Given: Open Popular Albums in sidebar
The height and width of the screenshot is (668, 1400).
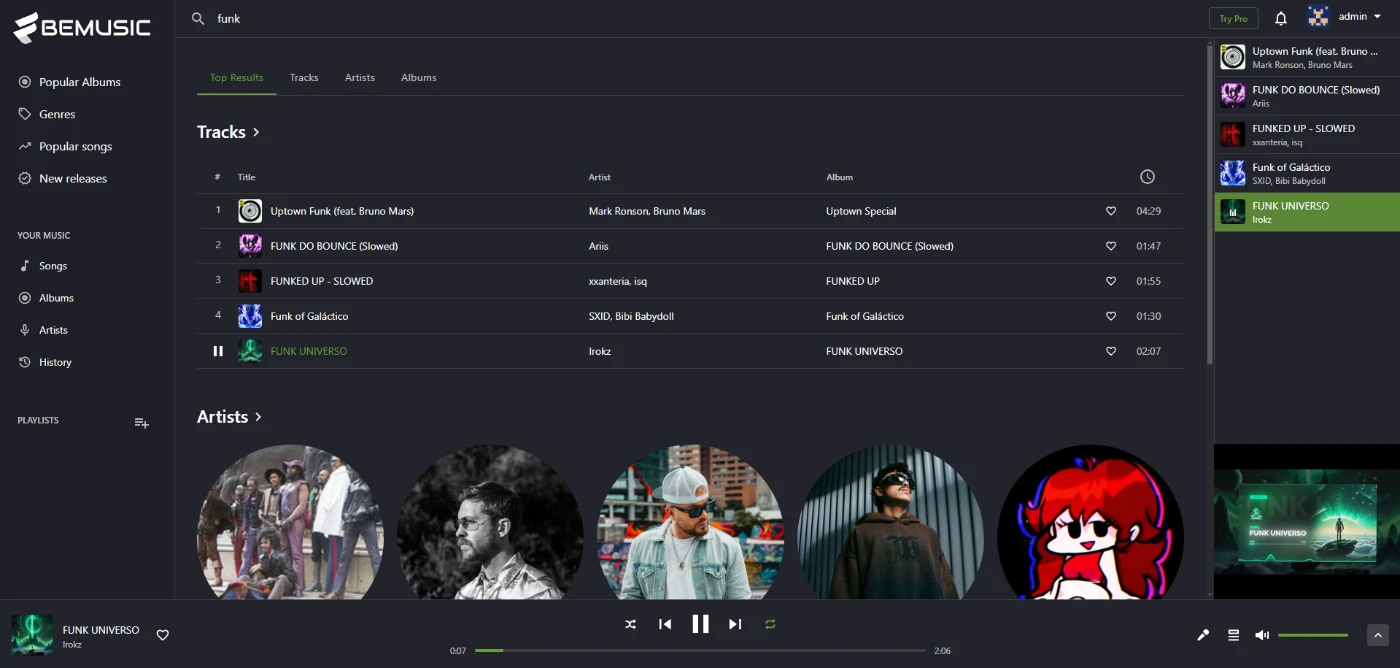Looking at the screenshot, I should 79,82.
